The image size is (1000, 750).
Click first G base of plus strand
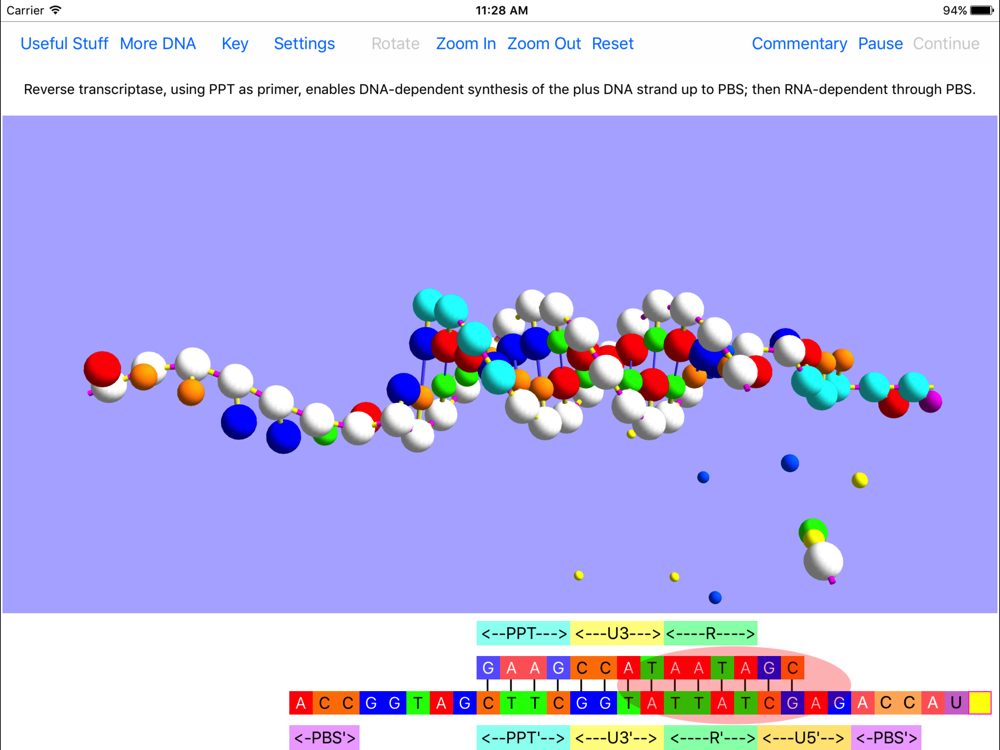488,668
